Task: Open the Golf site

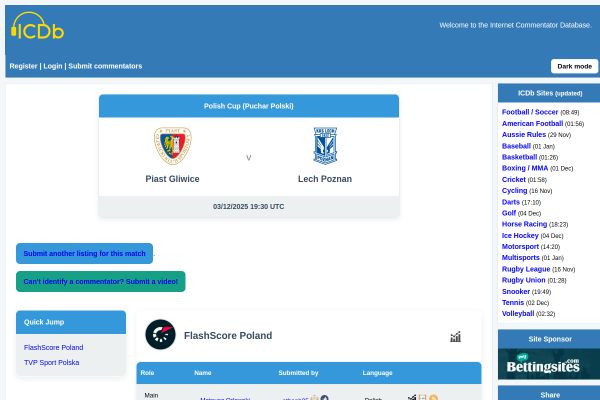Action: point(509,213)
